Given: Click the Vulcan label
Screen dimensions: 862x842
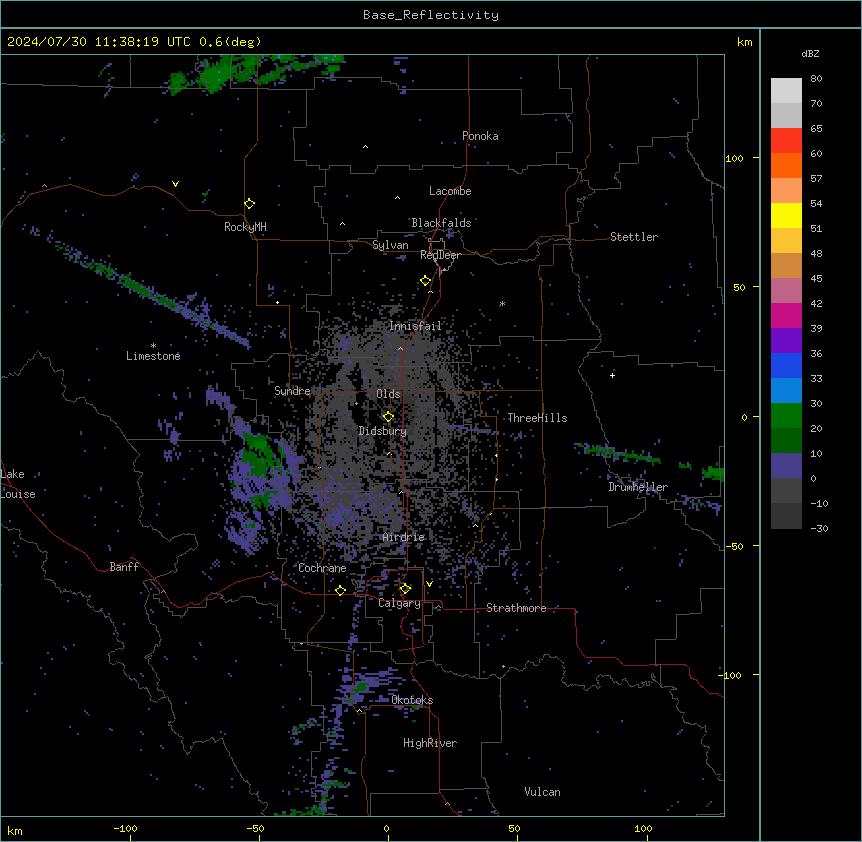Looking at the screenshot, I should (543, 792).
